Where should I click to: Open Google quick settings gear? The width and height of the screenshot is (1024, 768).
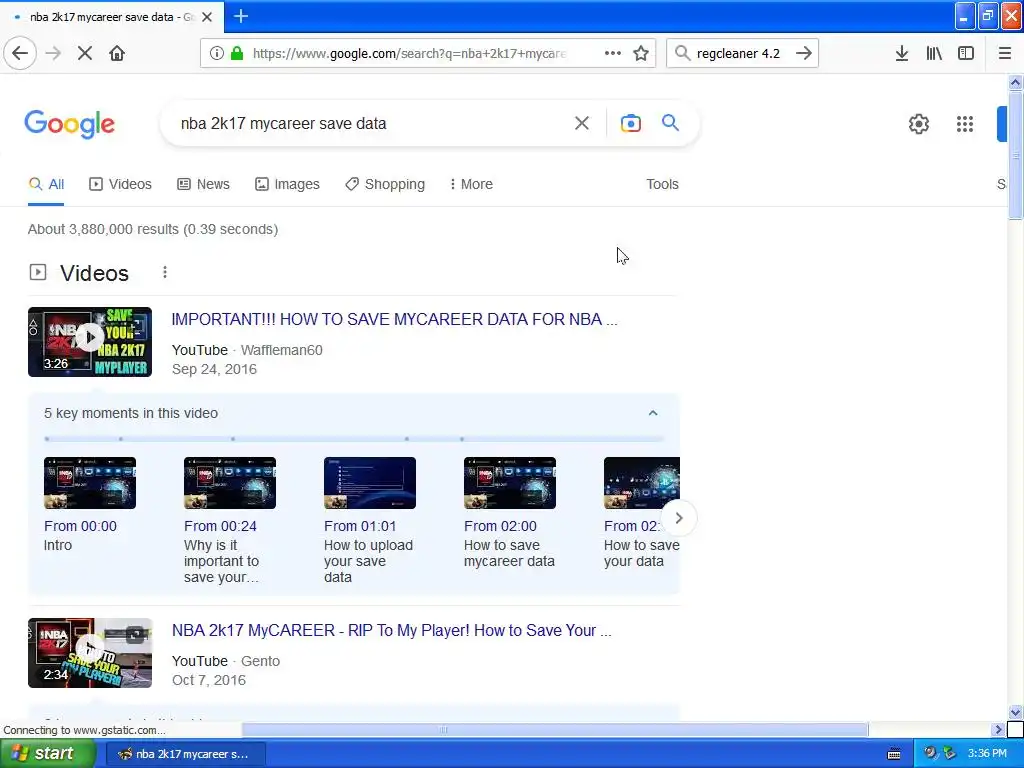(919, 123)
